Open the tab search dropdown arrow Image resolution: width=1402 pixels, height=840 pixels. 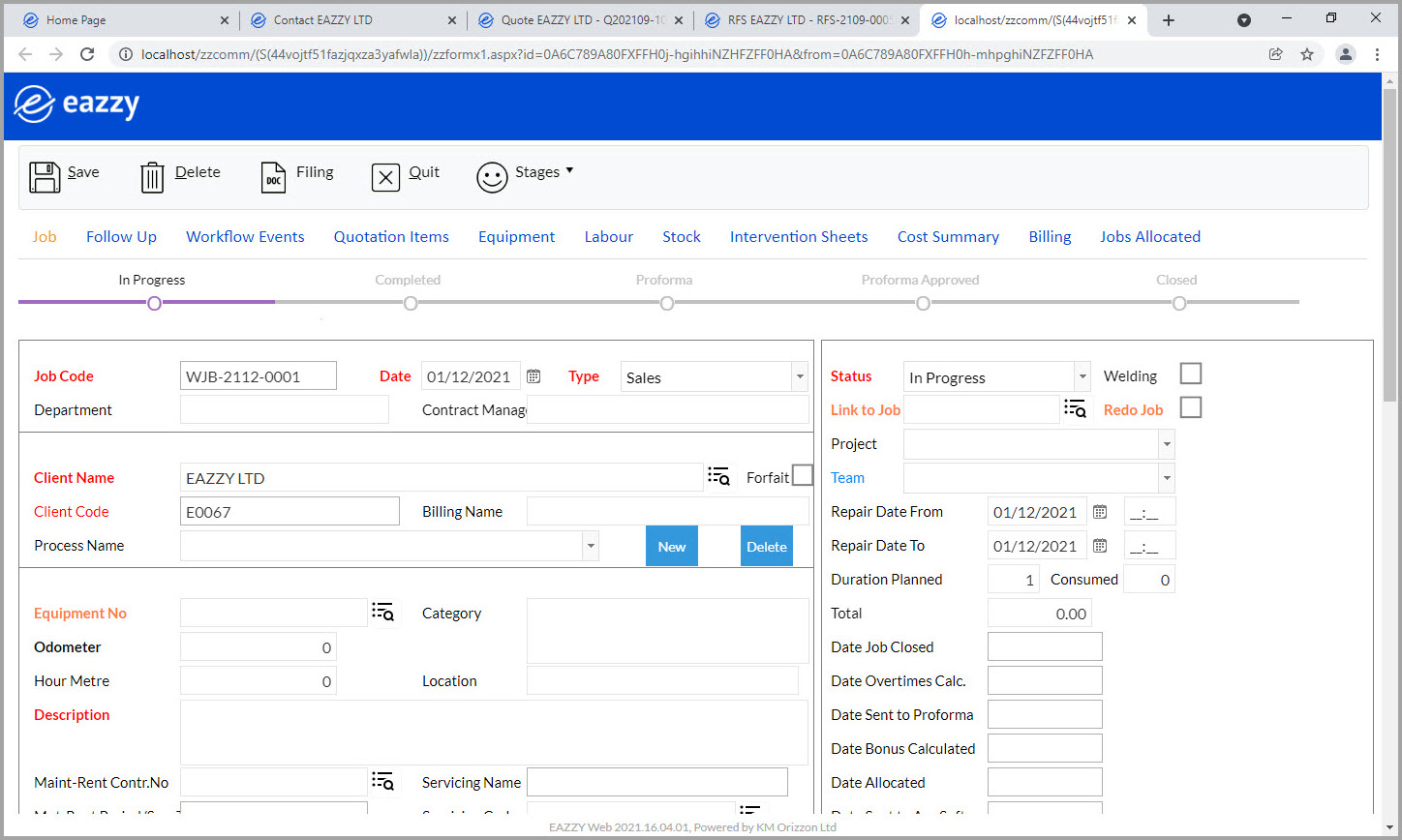(1244, 19)
